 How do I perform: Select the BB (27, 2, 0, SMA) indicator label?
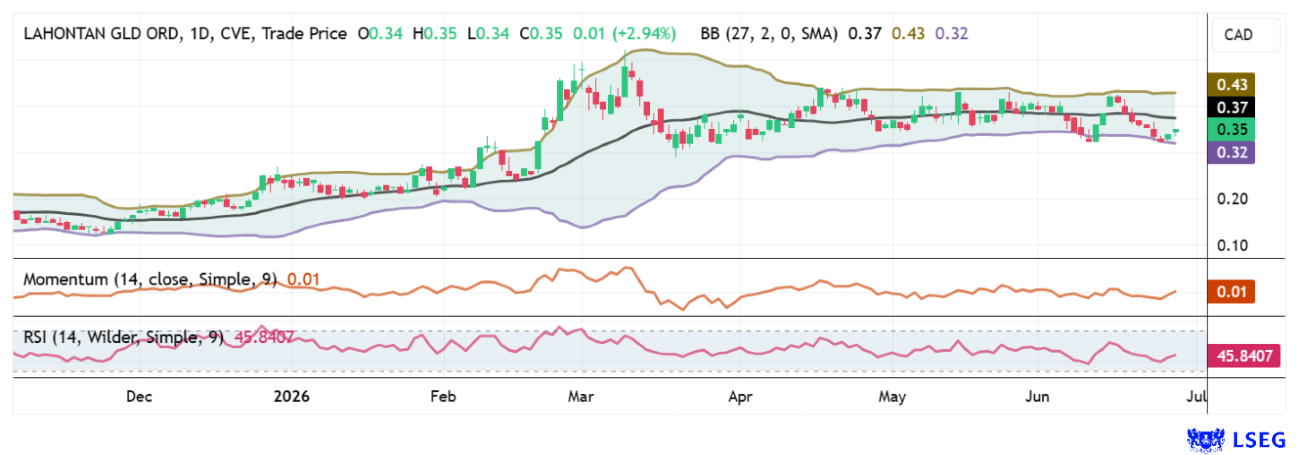(769, 34)
